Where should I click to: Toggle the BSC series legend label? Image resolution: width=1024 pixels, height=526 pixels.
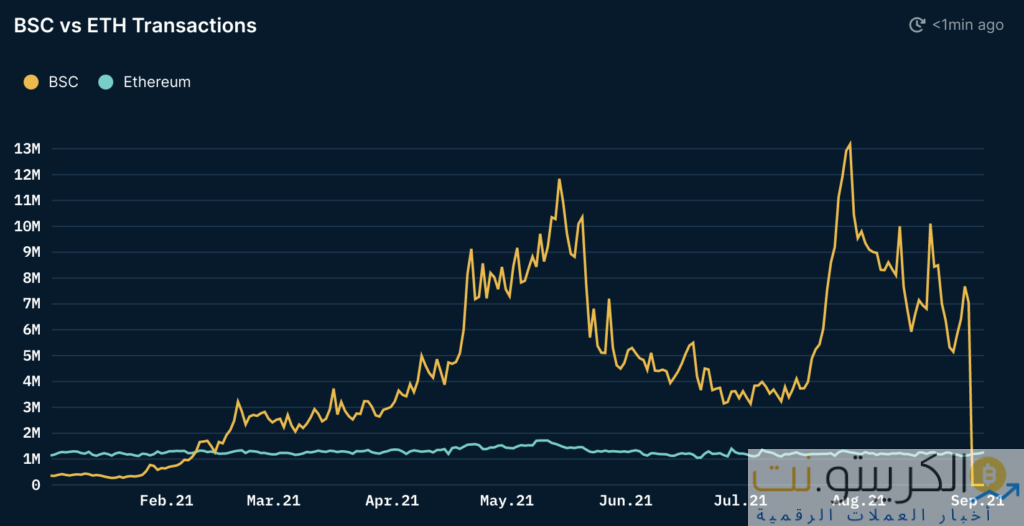[63, 82]
